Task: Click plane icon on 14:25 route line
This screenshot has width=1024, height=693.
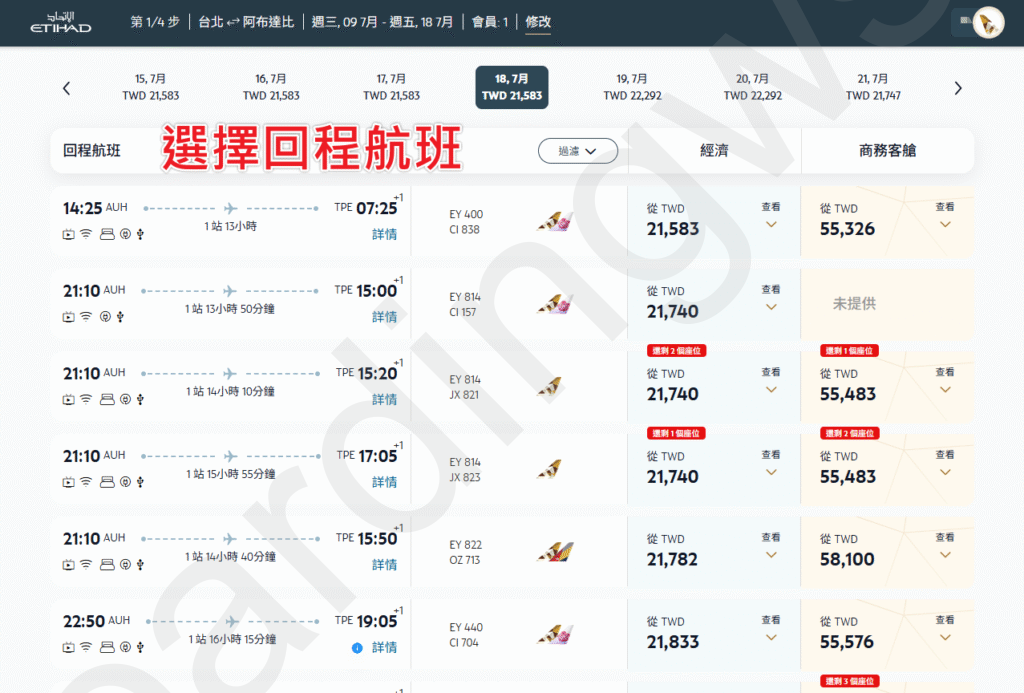Action: click(230, 208)
